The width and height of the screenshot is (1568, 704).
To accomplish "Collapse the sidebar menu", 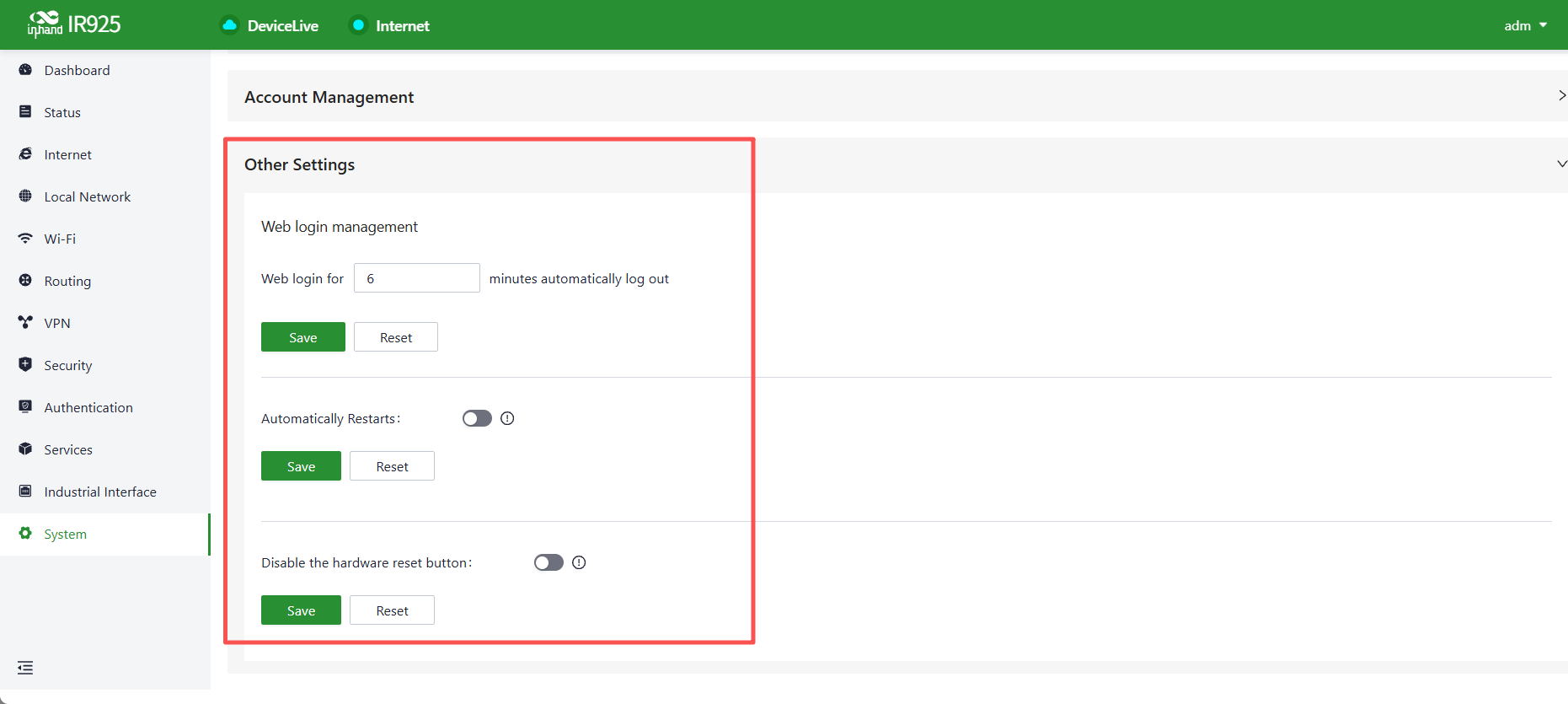I will tap(25, 668).
